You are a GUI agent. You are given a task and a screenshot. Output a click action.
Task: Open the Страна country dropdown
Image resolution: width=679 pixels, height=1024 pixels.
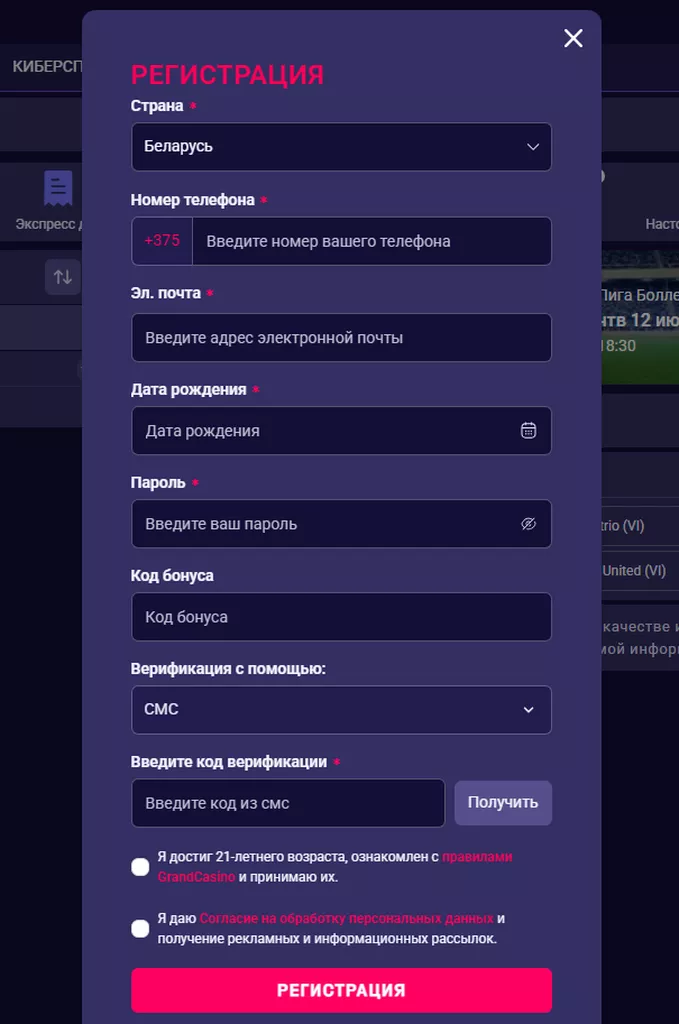pos(341,147)
